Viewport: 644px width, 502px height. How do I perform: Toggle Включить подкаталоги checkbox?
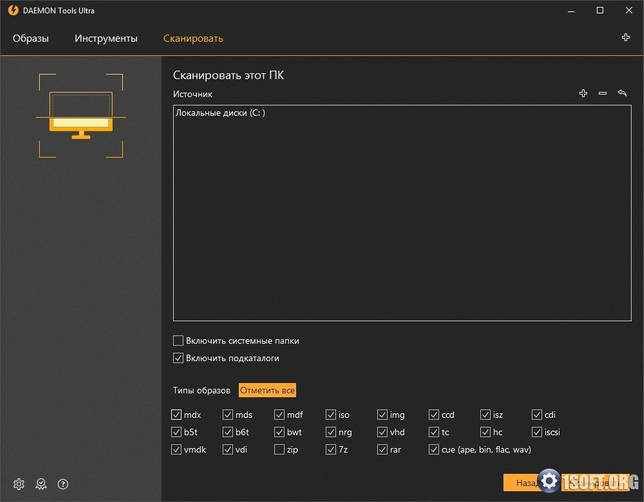tap(178, 358)
